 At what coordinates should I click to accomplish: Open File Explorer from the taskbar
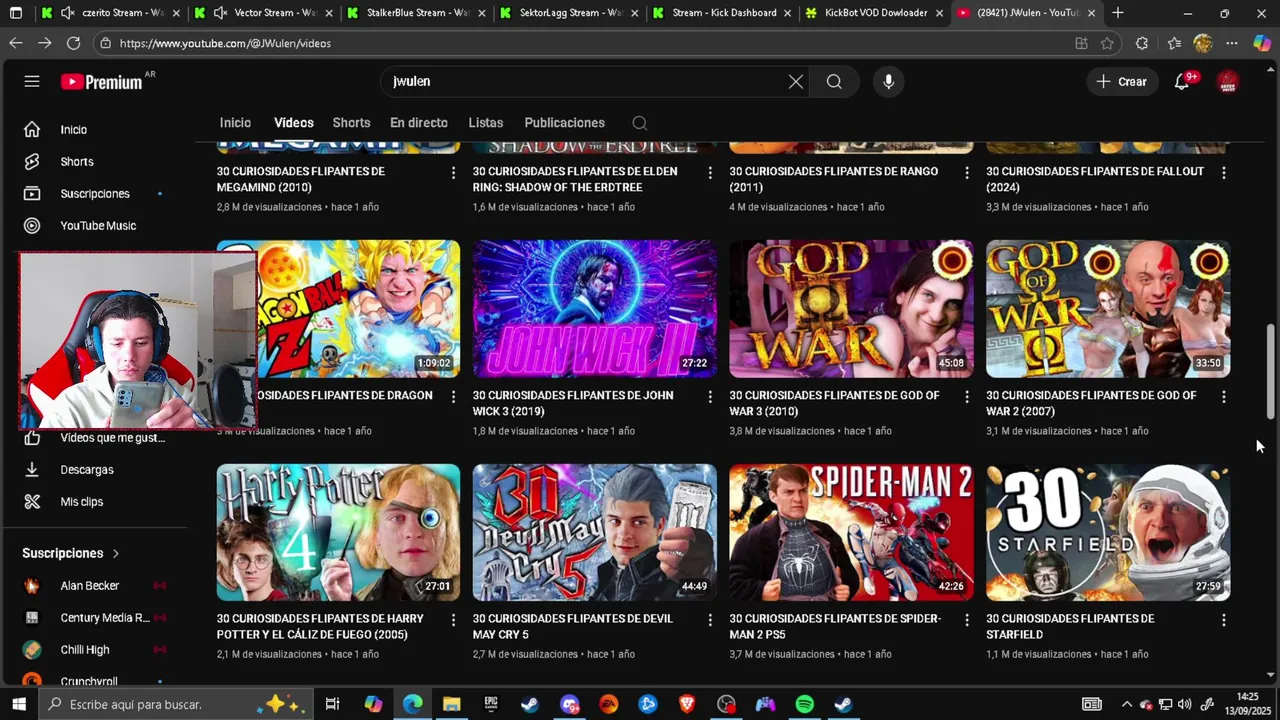[452, 704]
